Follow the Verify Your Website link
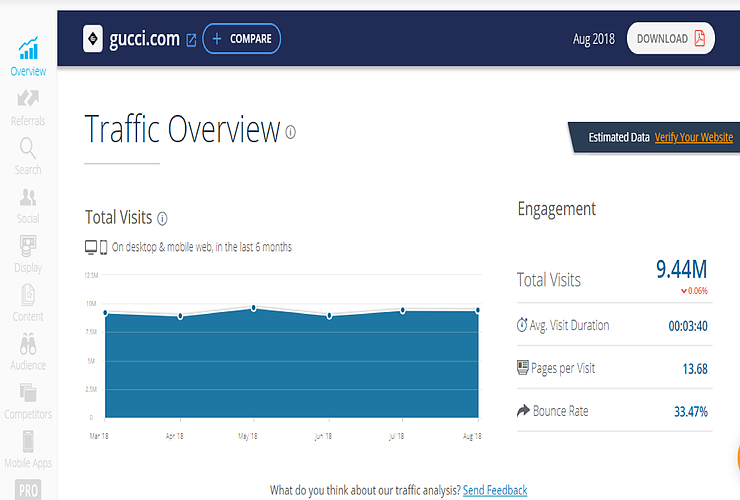740x500 pixels. pos(694,137)
